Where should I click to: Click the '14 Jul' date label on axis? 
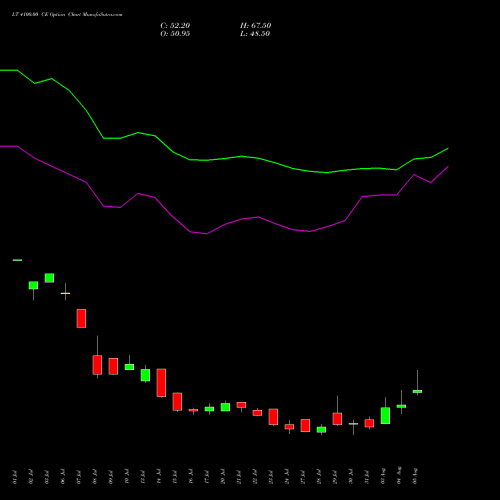pyautogui.click(x=159, y=477)
